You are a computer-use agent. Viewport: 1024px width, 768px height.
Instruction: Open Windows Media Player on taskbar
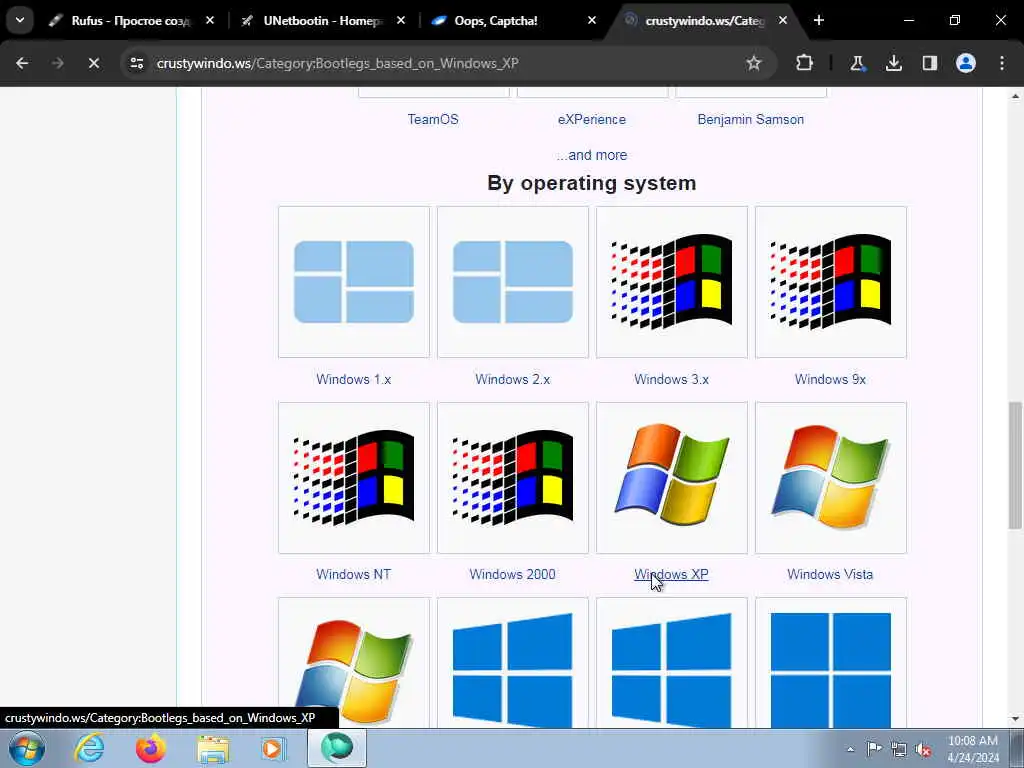click(274, 748)
